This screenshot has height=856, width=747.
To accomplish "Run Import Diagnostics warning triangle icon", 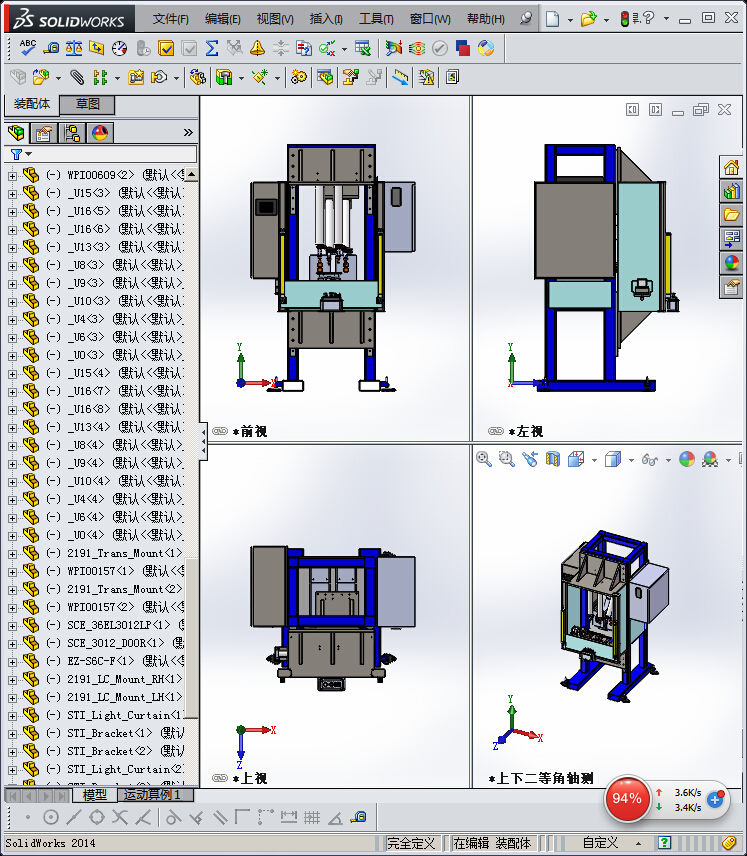I will pyautogui.click(x=257, y=48).
